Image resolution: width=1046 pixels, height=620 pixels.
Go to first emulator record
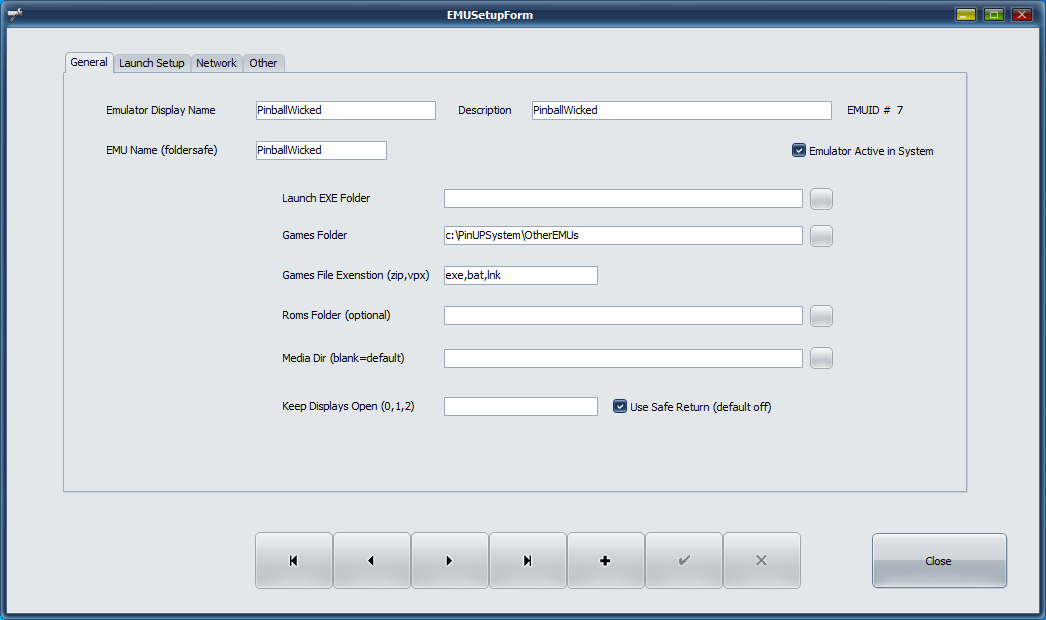click(x=293, y=561)
